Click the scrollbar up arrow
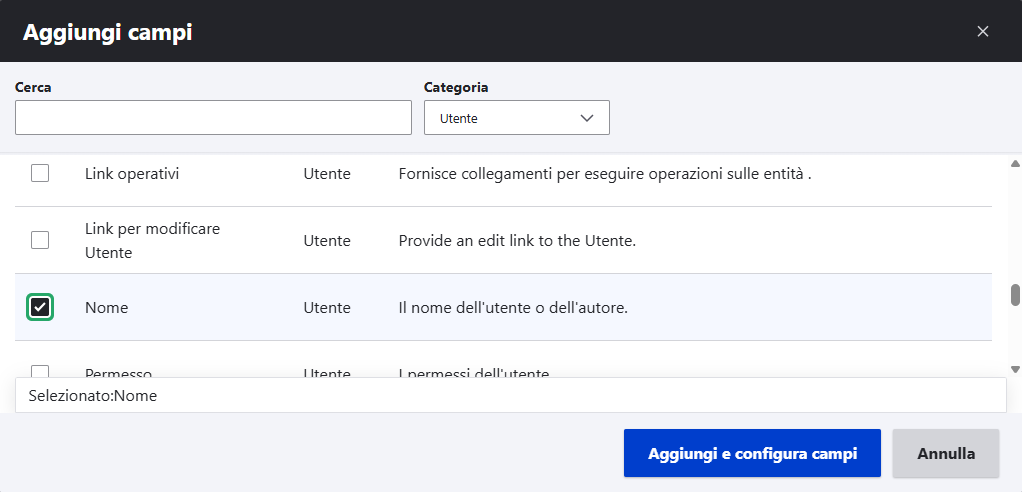The height and width of the screenshot is (492, 1022). tap(1015, 163)
